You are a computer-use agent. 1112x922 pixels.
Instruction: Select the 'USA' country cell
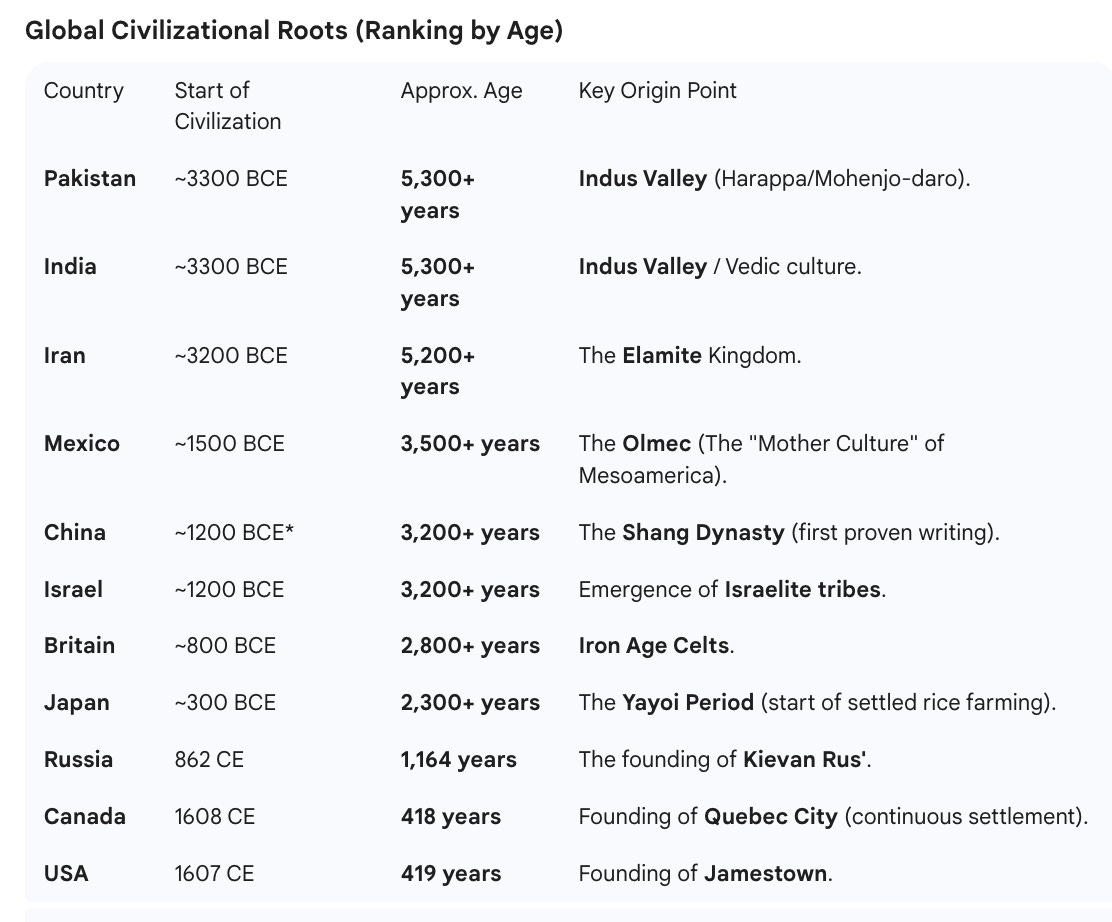pyautogui.click(x=66, y=873)
